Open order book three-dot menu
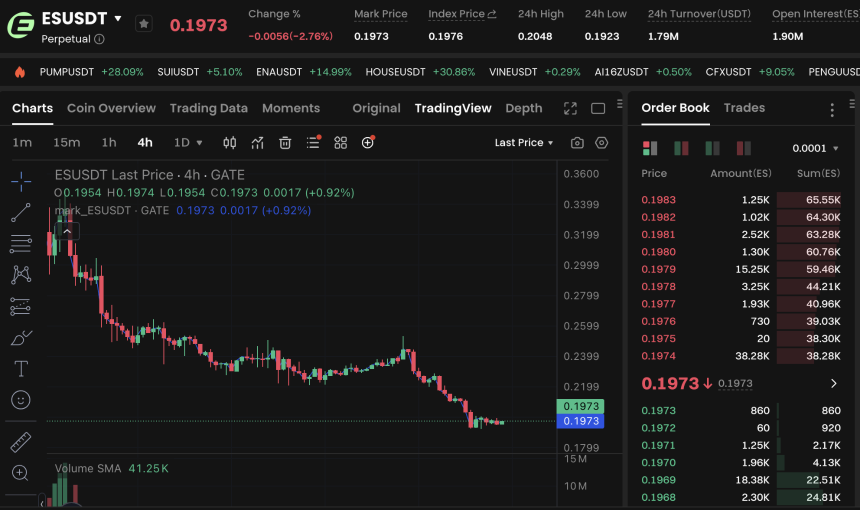Screen dimensions: 860x510 pyautogui.click(x=832, y=110)
